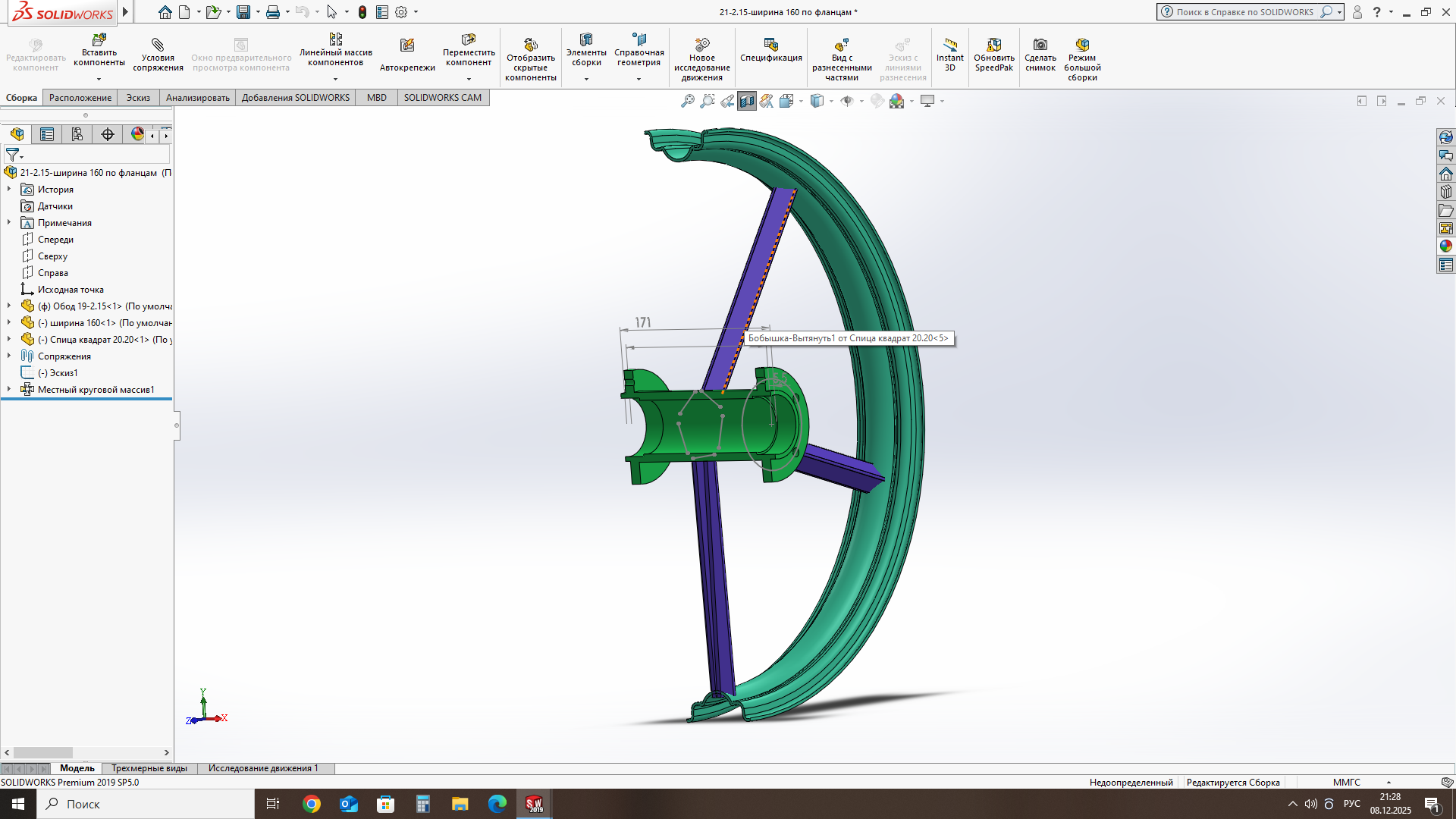Screen dimensions: 1456x819
Task: Open the SOLIDWORKS CAM tab
Action: coord(442,98)
